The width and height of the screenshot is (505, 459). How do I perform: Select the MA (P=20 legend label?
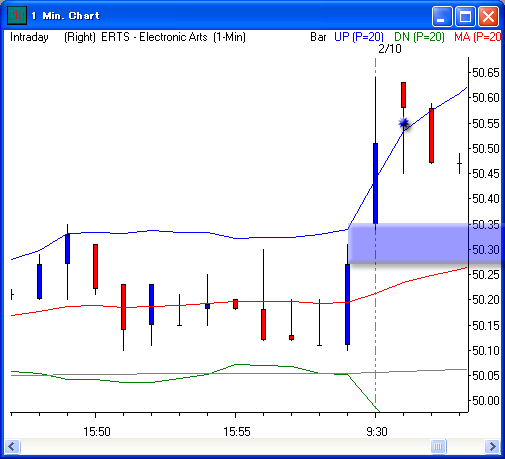coord(478,37)
